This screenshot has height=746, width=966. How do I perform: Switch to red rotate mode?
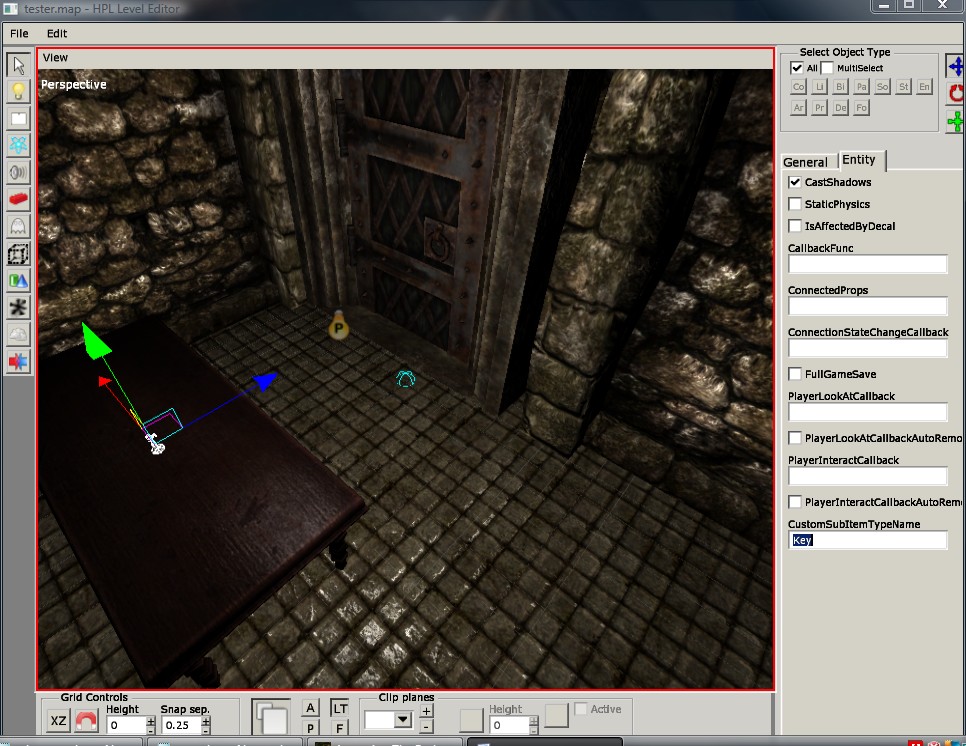(x=955, y=93)
